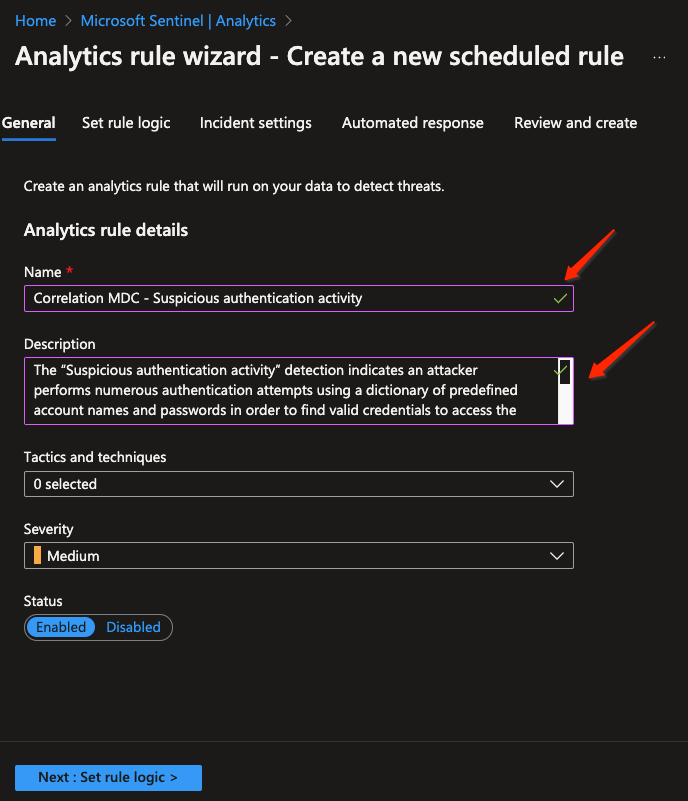Click inside the Description text area
The width and height of the screenshot is (688, 801).
tap(280, 390)
